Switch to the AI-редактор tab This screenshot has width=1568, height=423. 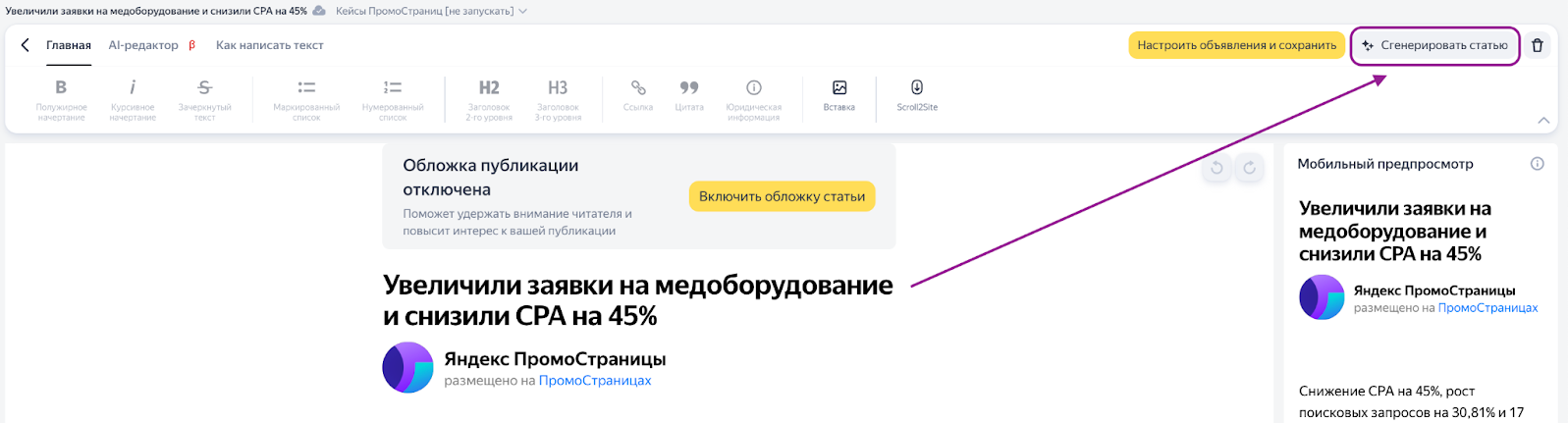(143, 45)
